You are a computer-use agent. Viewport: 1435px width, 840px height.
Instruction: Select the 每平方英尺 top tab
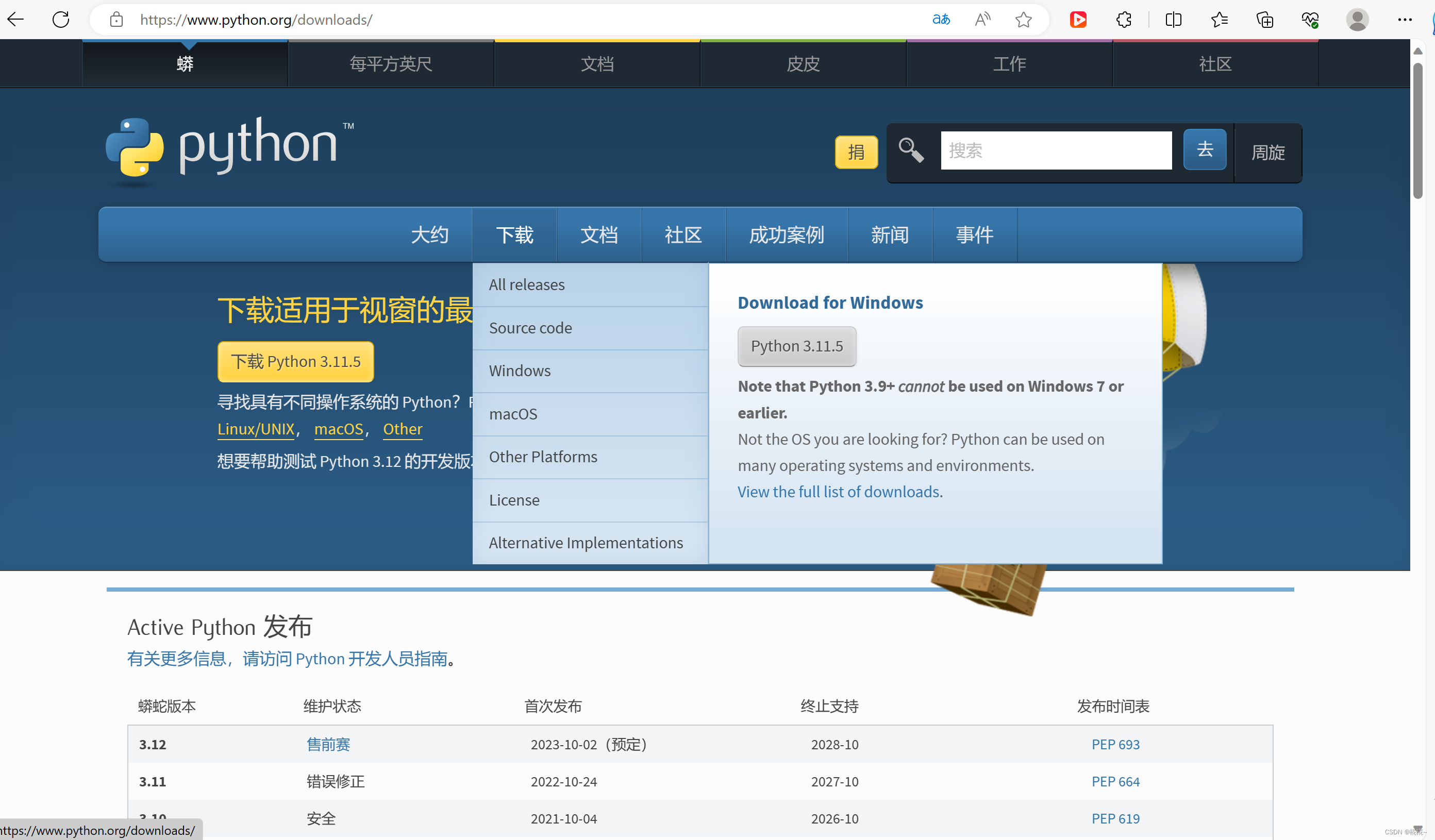point(391,64)
